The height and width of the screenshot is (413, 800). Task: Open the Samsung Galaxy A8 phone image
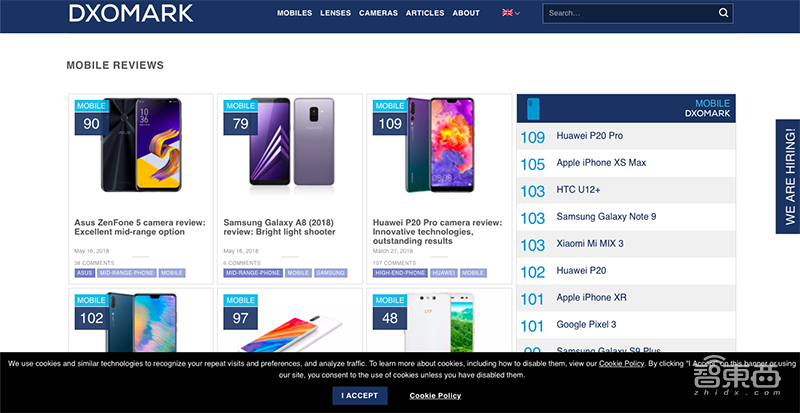292,143
